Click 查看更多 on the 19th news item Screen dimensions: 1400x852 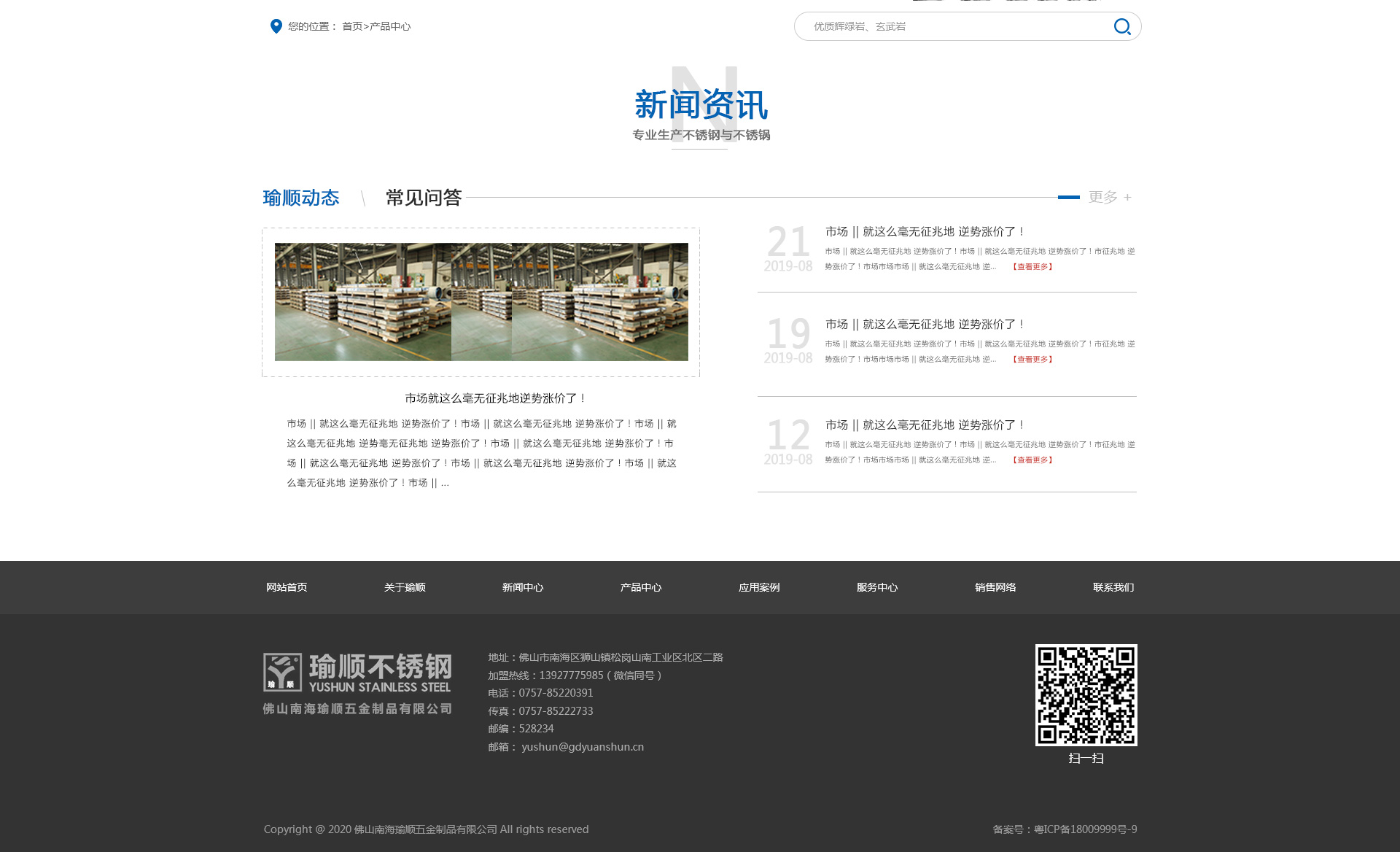pyautogui.click(x=1032, y=359)
